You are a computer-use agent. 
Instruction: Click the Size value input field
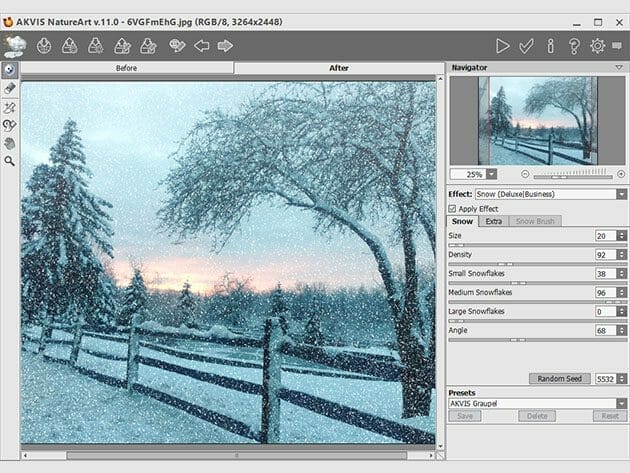(x=603, y=236)
